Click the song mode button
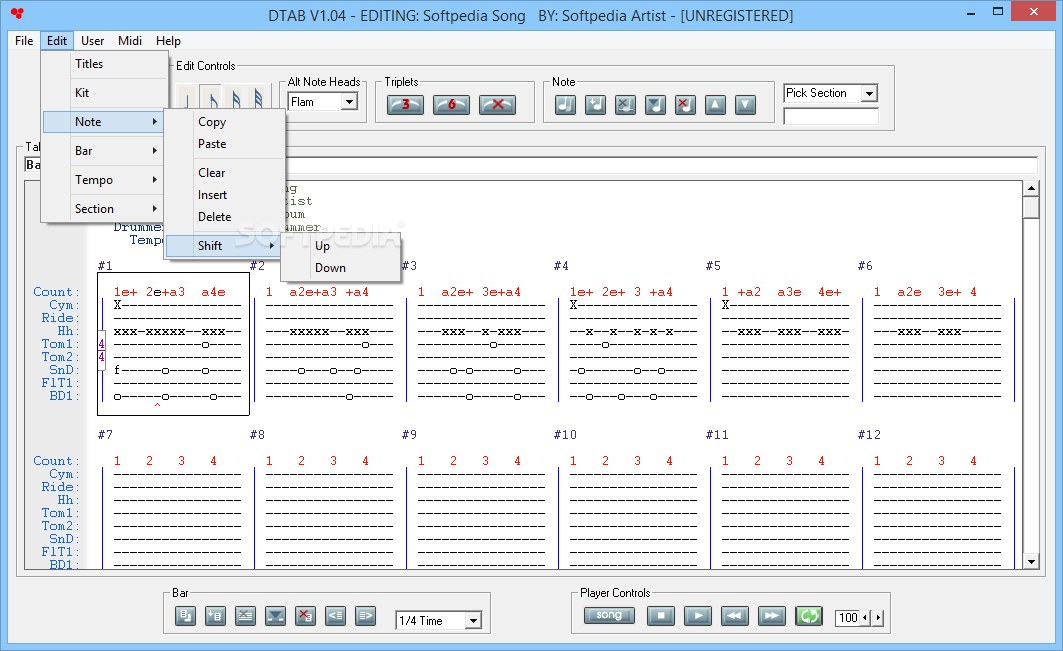 tap(609, 615)
